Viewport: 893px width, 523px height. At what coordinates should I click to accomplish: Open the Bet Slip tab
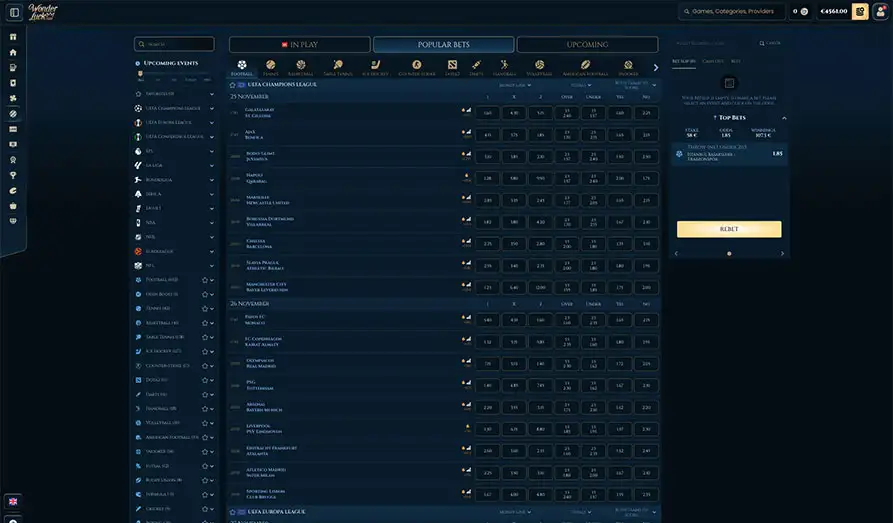(x=683, y=61)
